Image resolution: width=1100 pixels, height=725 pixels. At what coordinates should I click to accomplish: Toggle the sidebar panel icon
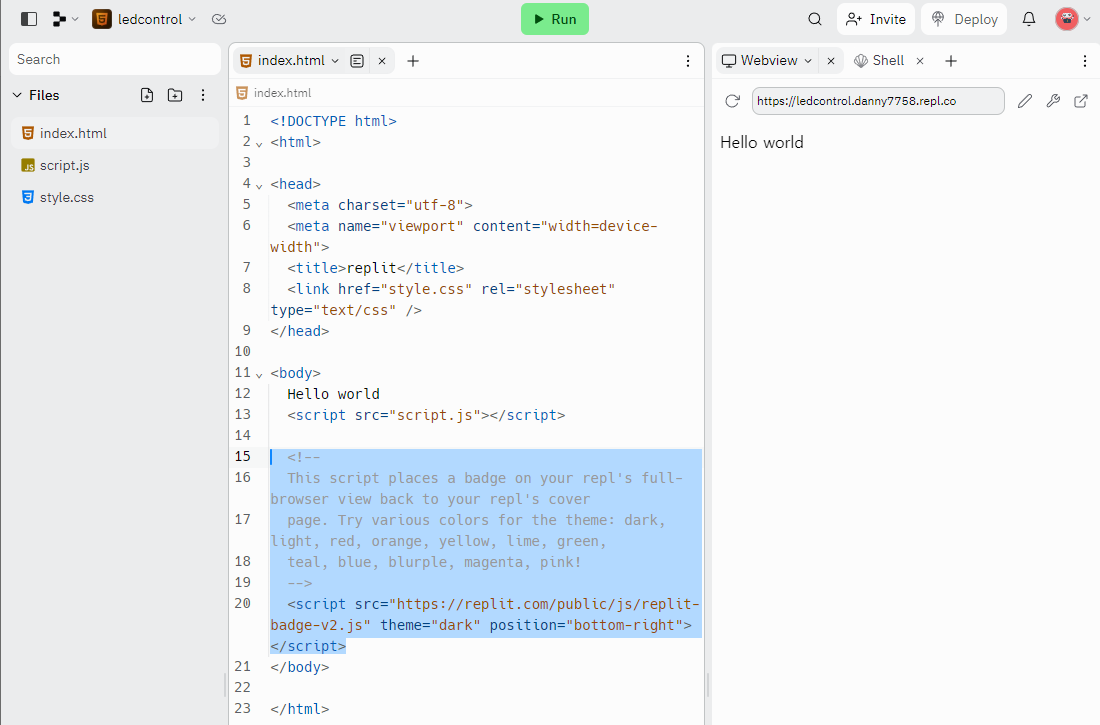29,19
